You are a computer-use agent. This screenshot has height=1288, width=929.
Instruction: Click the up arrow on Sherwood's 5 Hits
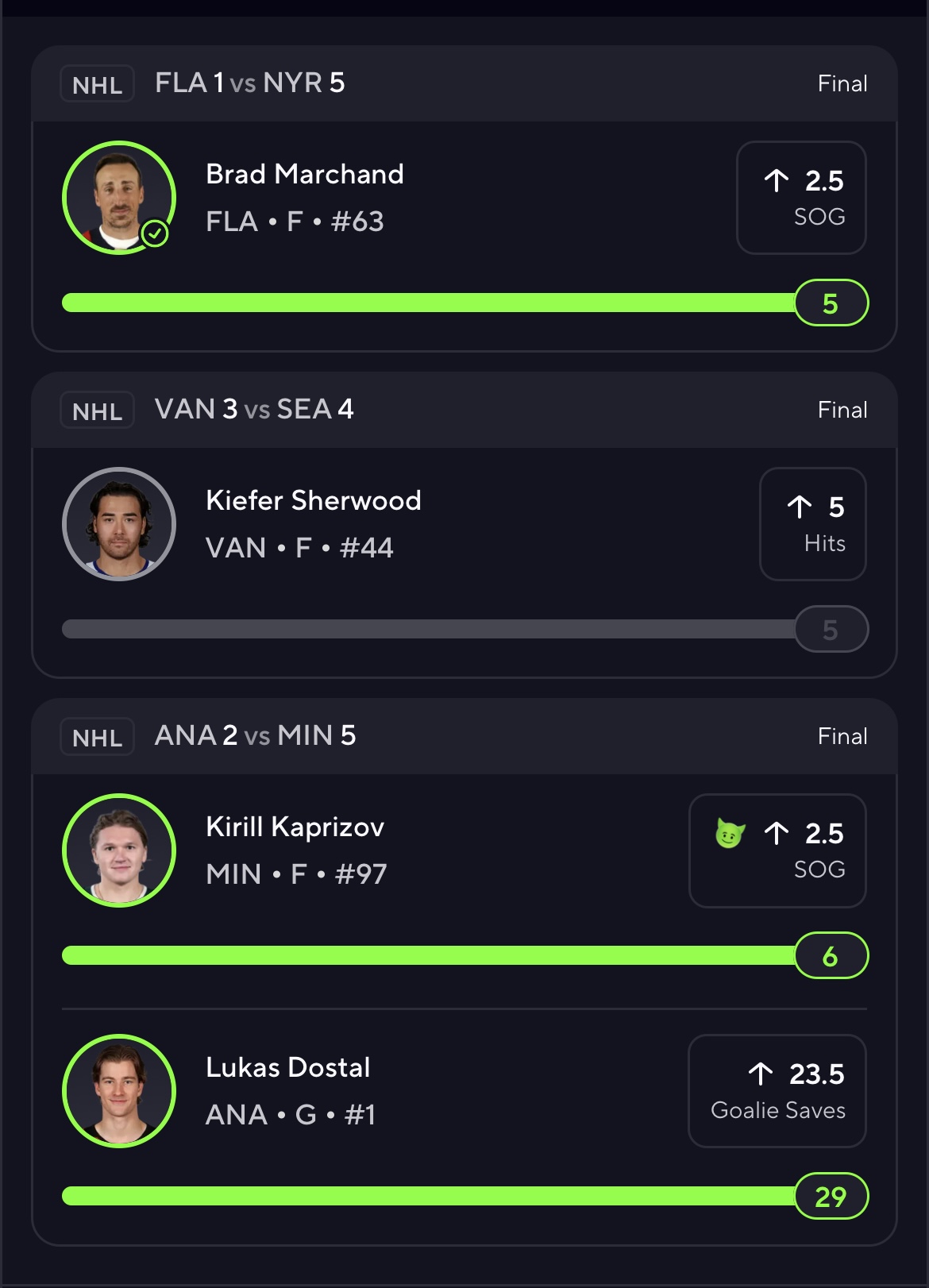click(800, 507)
